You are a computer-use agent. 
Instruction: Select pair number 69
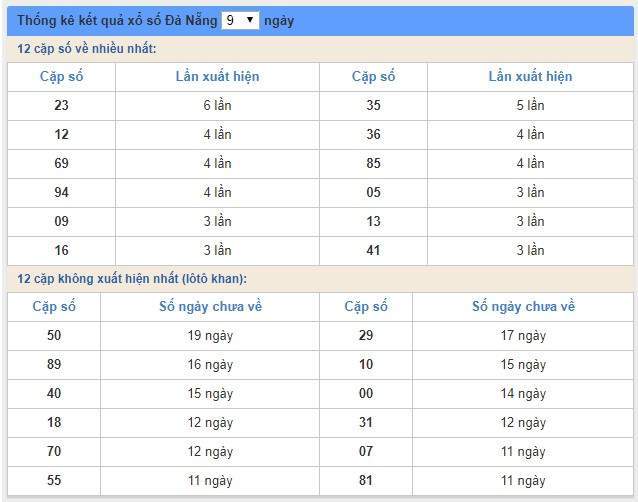click(x=61, y=163)
